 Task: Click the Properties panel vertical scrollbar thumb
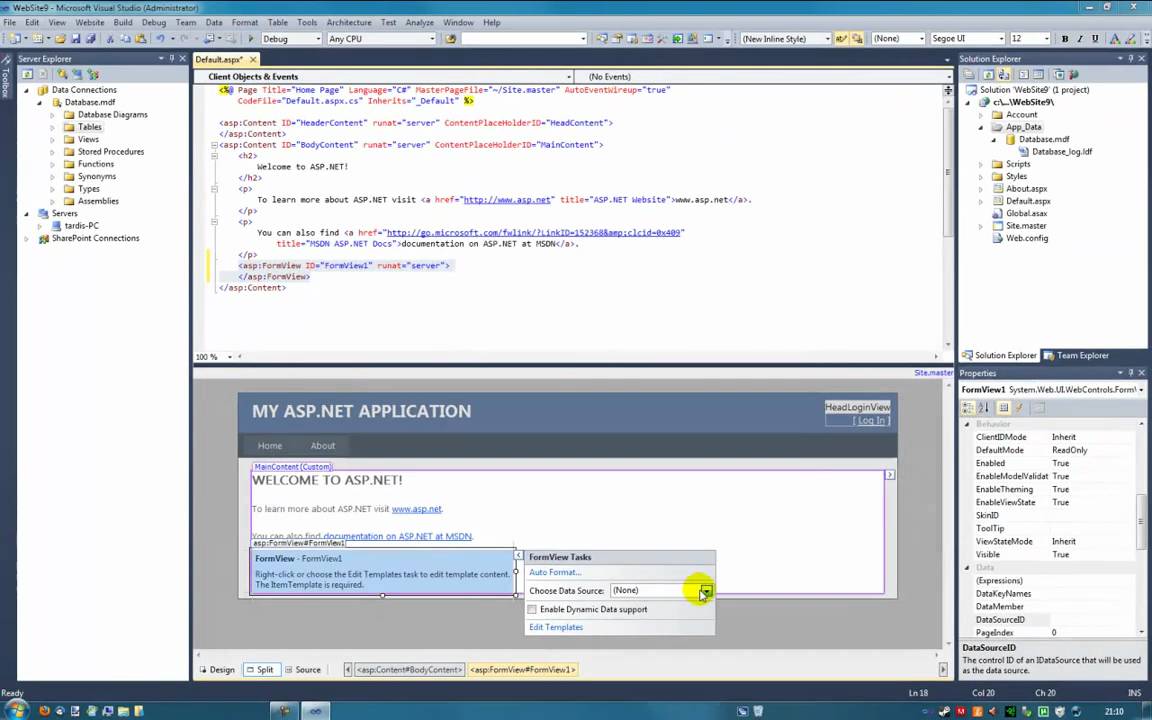pos(1141,522)
